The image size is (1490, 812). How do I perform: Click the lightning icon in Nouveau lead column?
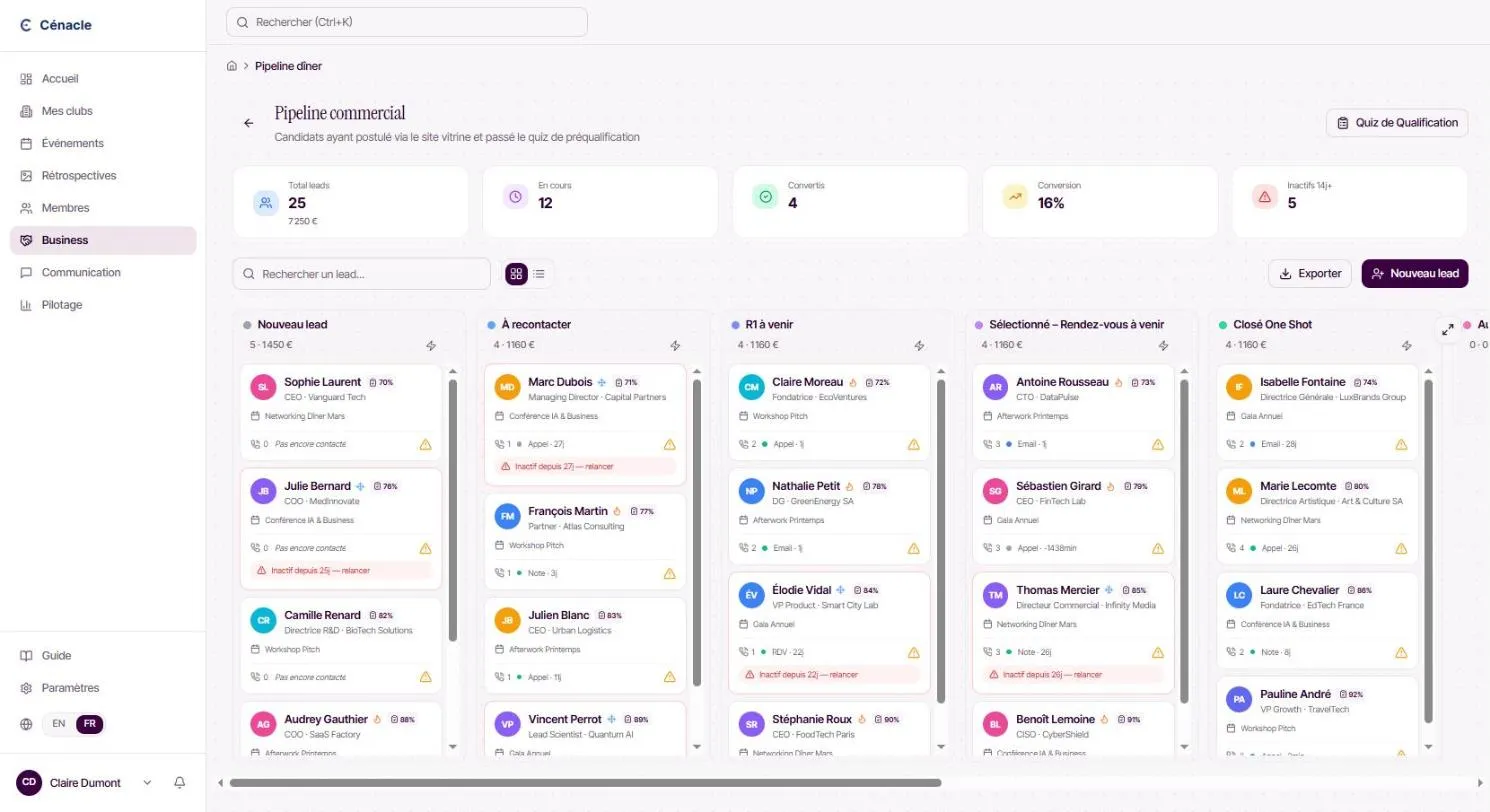(431, 346)
